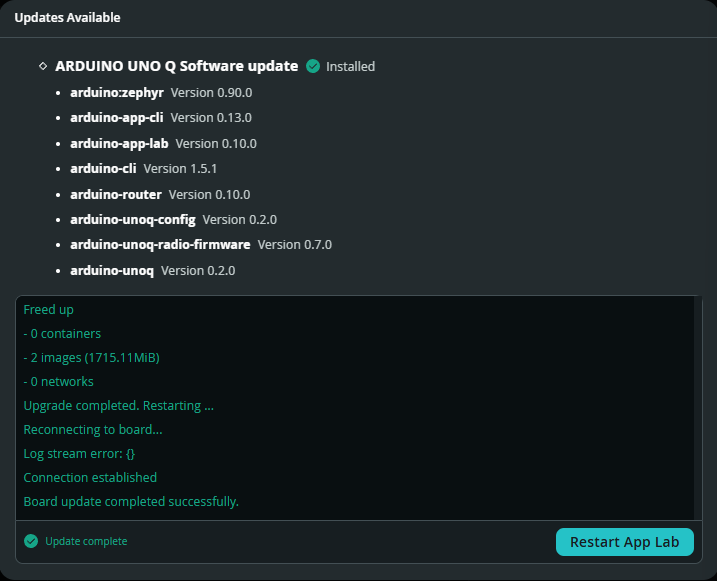Image resolution: width=717 pixels, height=581 pixels.
Task: Click the Reconnecting to board log line
Action: point(93,430)
